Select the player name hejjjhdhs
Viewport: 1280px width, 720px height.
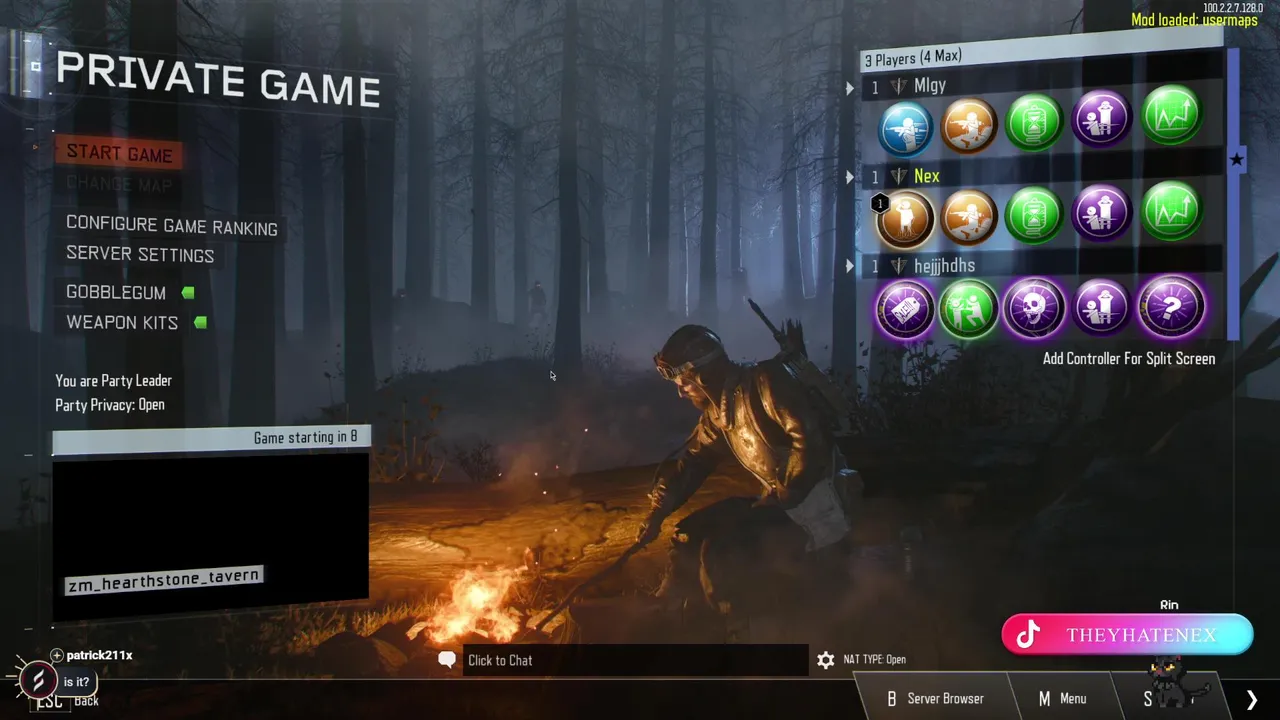(944, 265)
